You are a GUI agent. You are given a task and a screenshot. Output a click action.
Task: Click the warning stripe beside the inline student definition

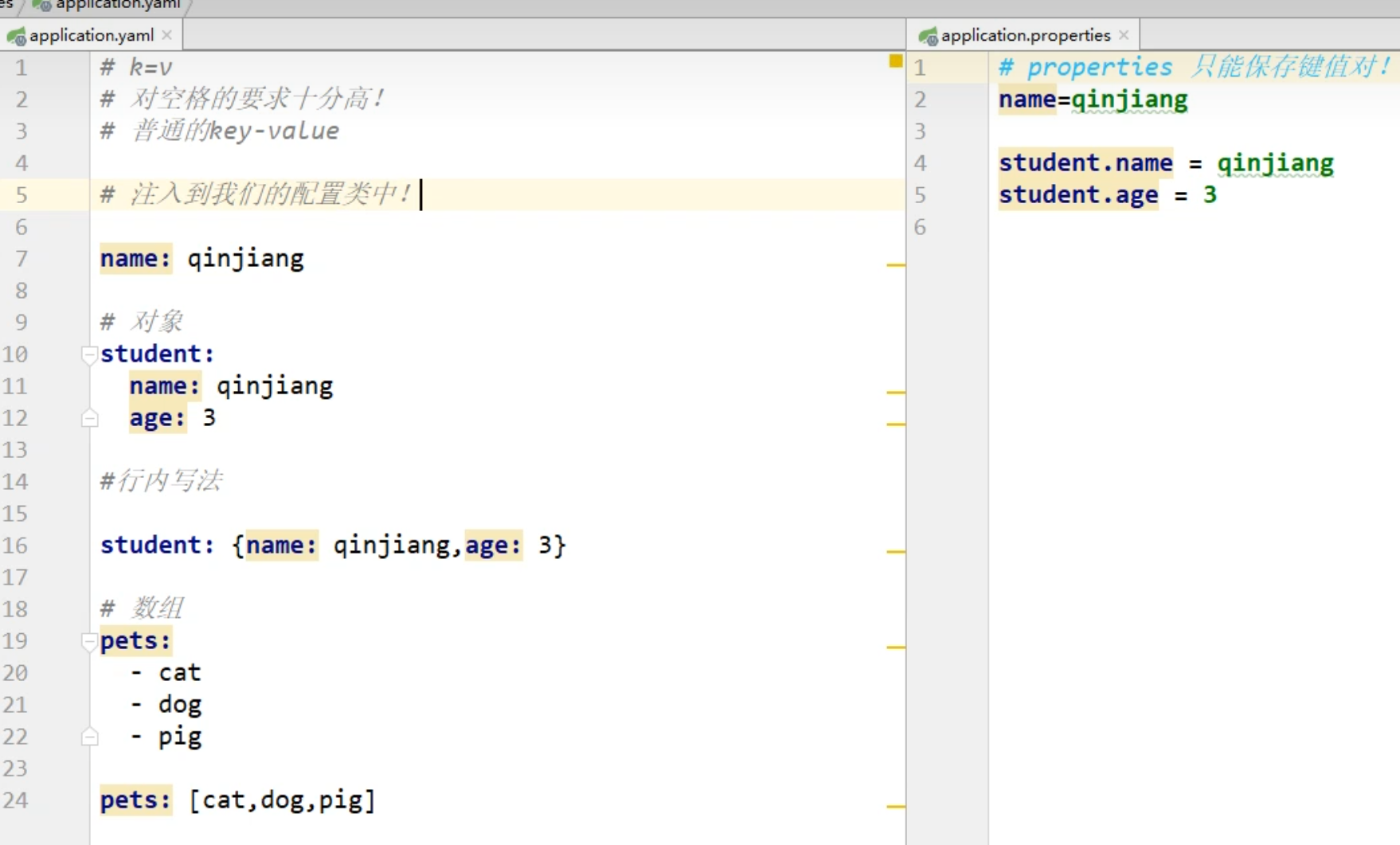[x=897, y=550]
